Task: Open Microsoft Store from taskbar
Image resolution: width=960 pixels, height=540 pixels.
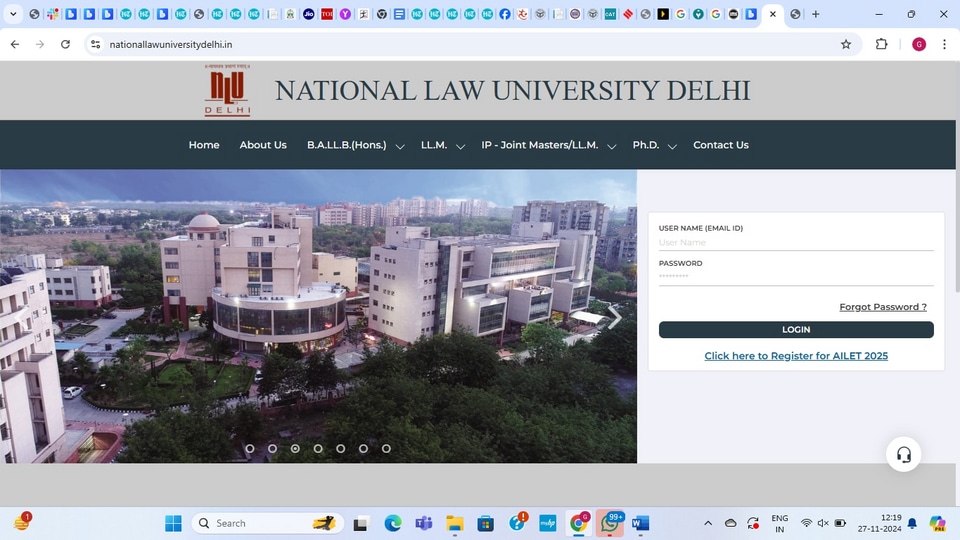Action: (x=486, y=523)
